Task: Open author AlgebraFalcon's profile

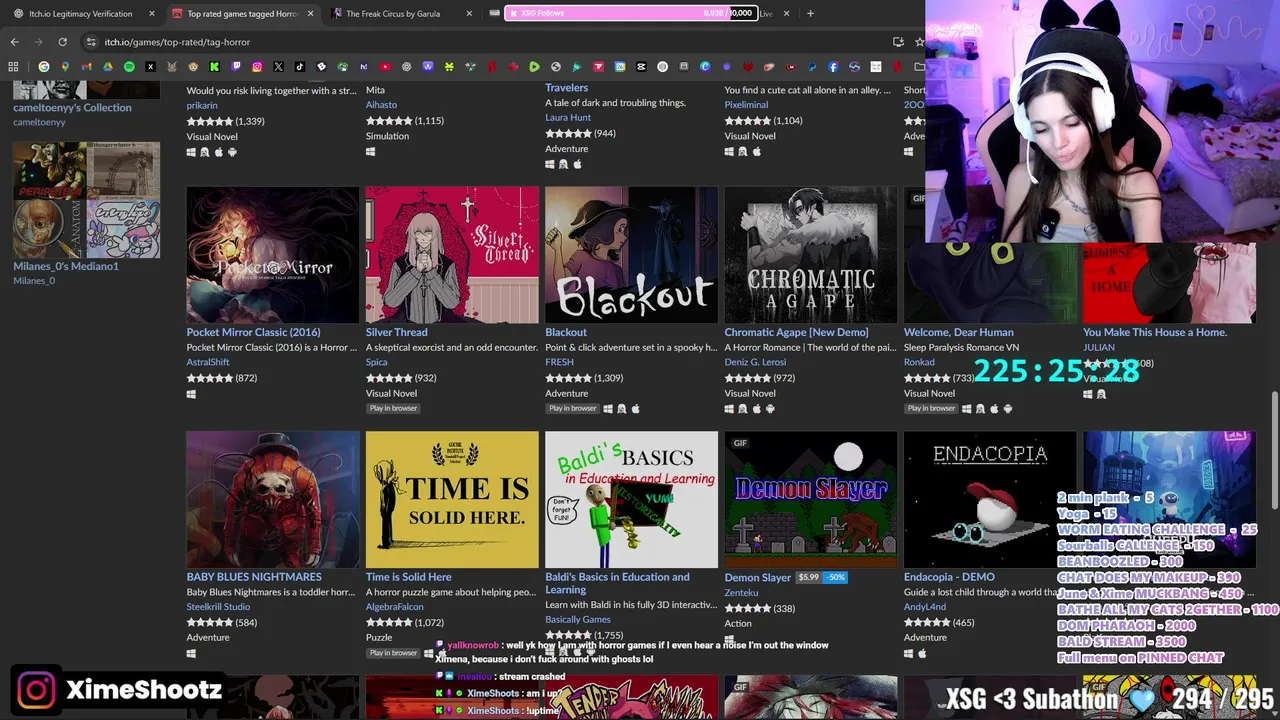Action: click(394, 607)
